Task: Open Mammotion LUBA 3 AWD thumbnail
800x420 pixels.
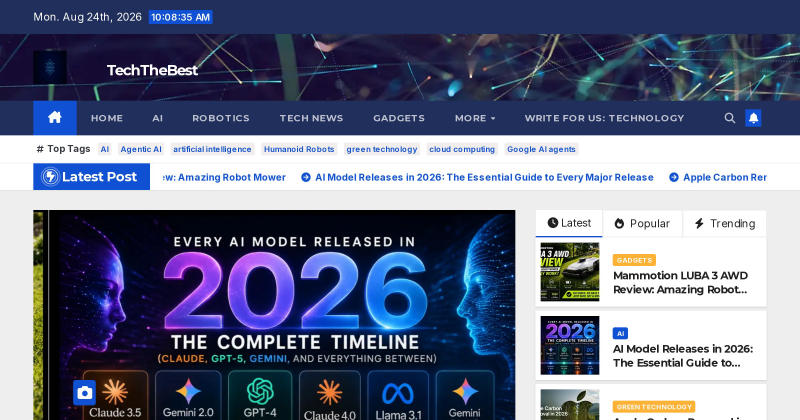Action: click(570, 271)
